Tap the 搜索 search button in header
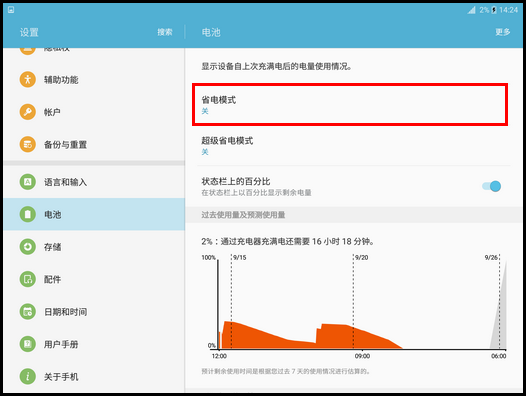The width and height of the screenshot is (526, 396). tap(165, 32)
